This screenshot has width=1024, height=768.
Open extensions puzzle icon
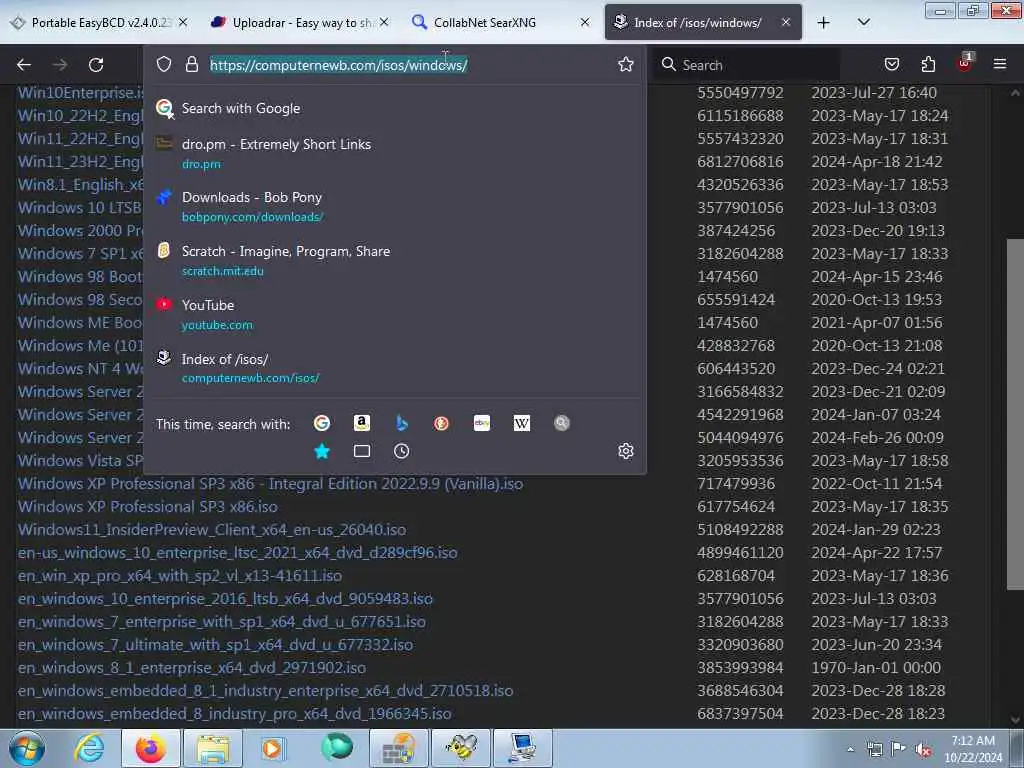coord(928,64)
